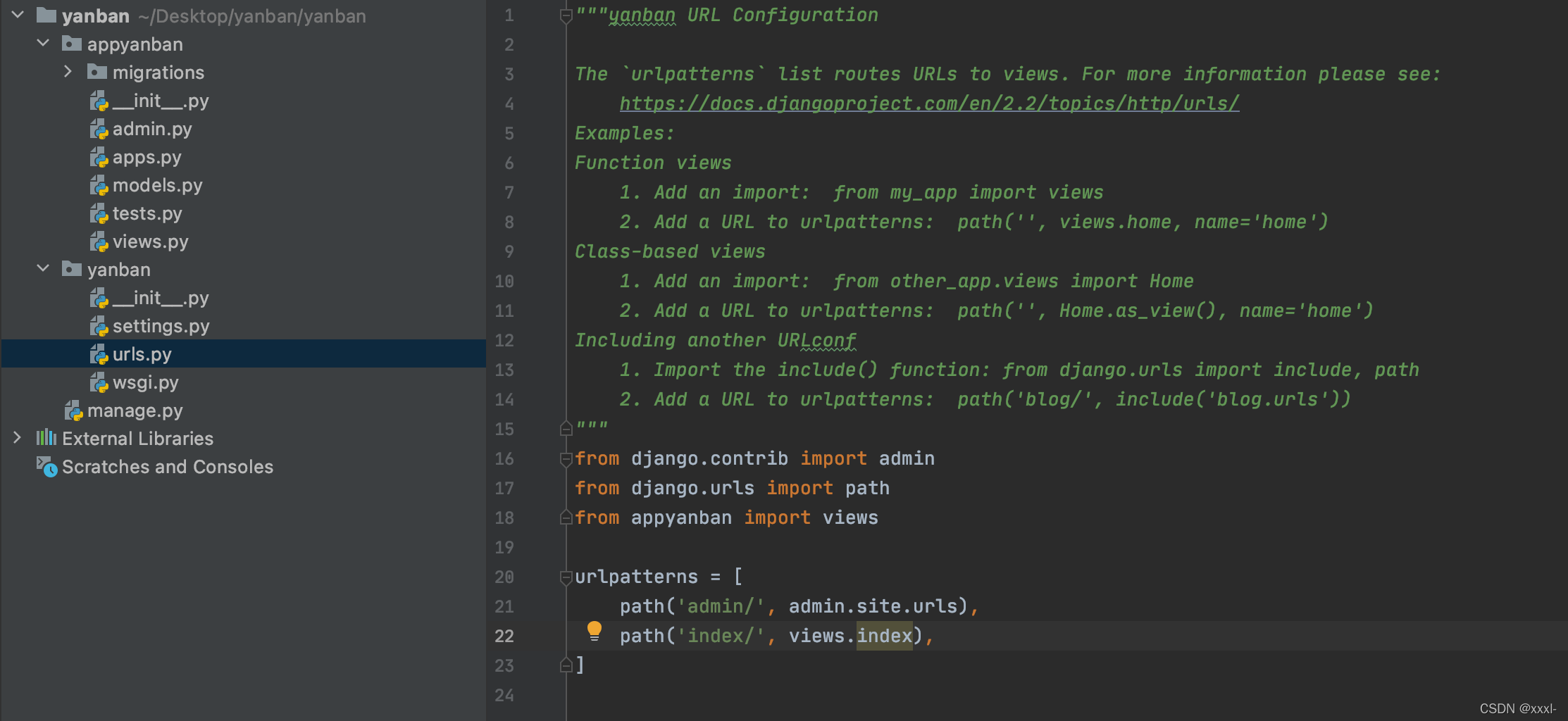1568x721 pixels.
Task: Open models.py from the project tree
Action: 158,185
